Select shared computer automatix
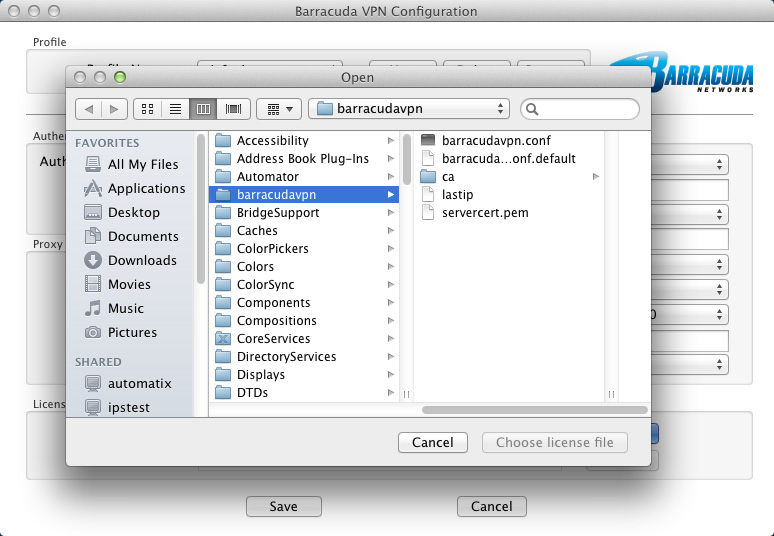Screen dimensions: 774x536 (128, 383)
